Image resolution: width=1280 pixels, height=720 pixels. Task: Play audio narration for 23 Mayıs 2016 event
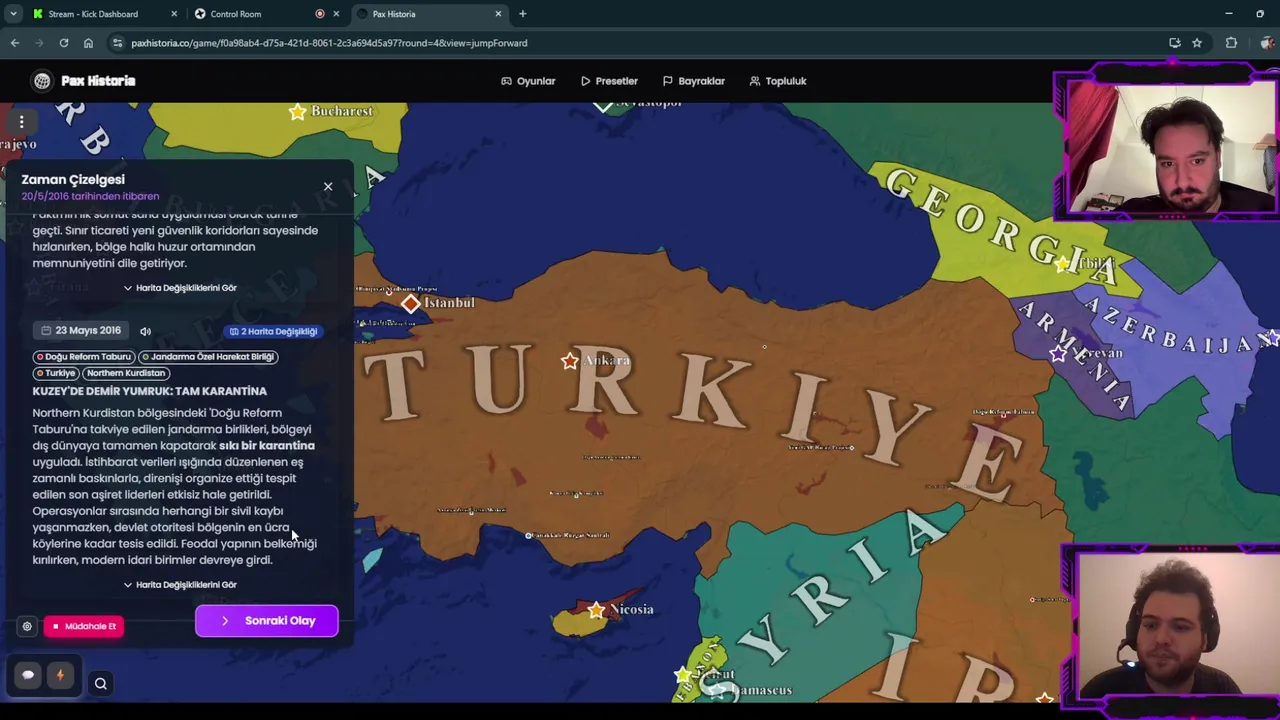coord(146,331)
